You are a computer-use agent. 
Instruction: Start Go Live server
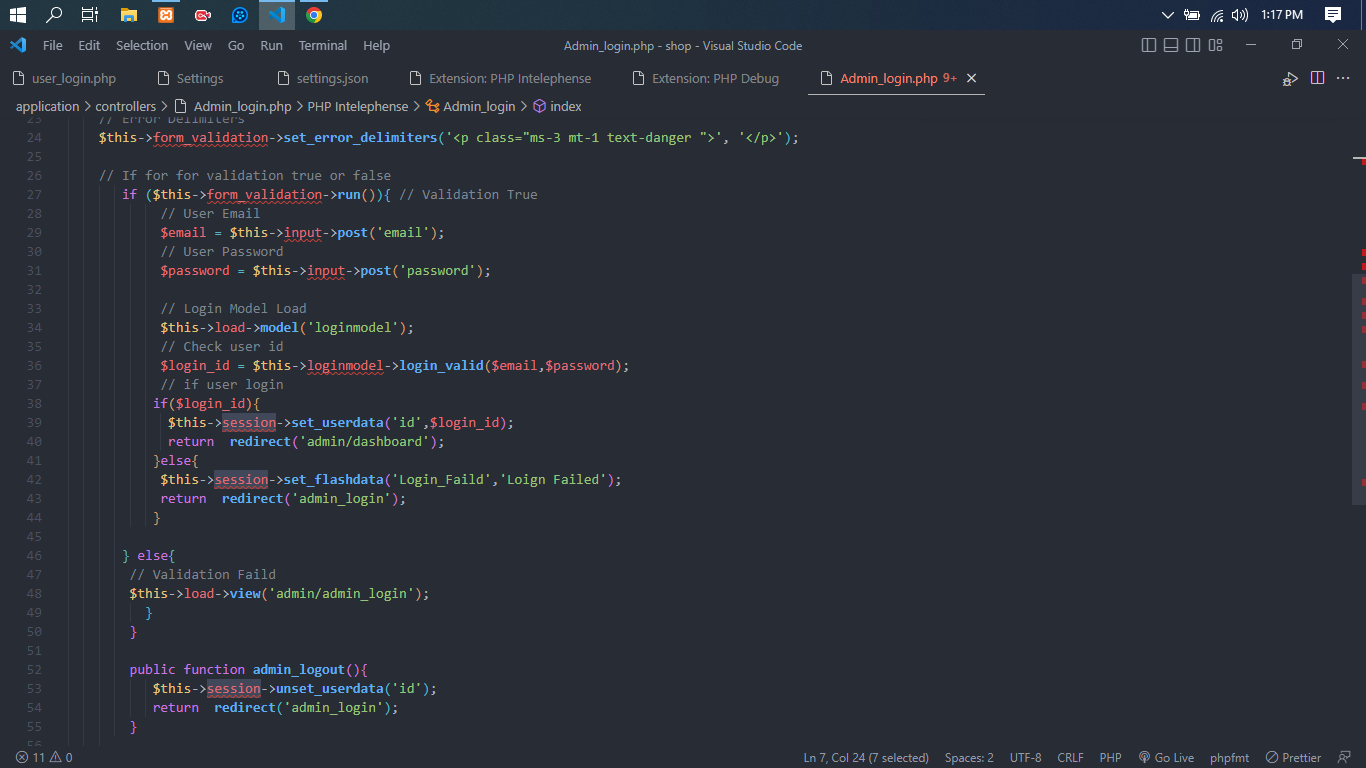[1166, 758]
